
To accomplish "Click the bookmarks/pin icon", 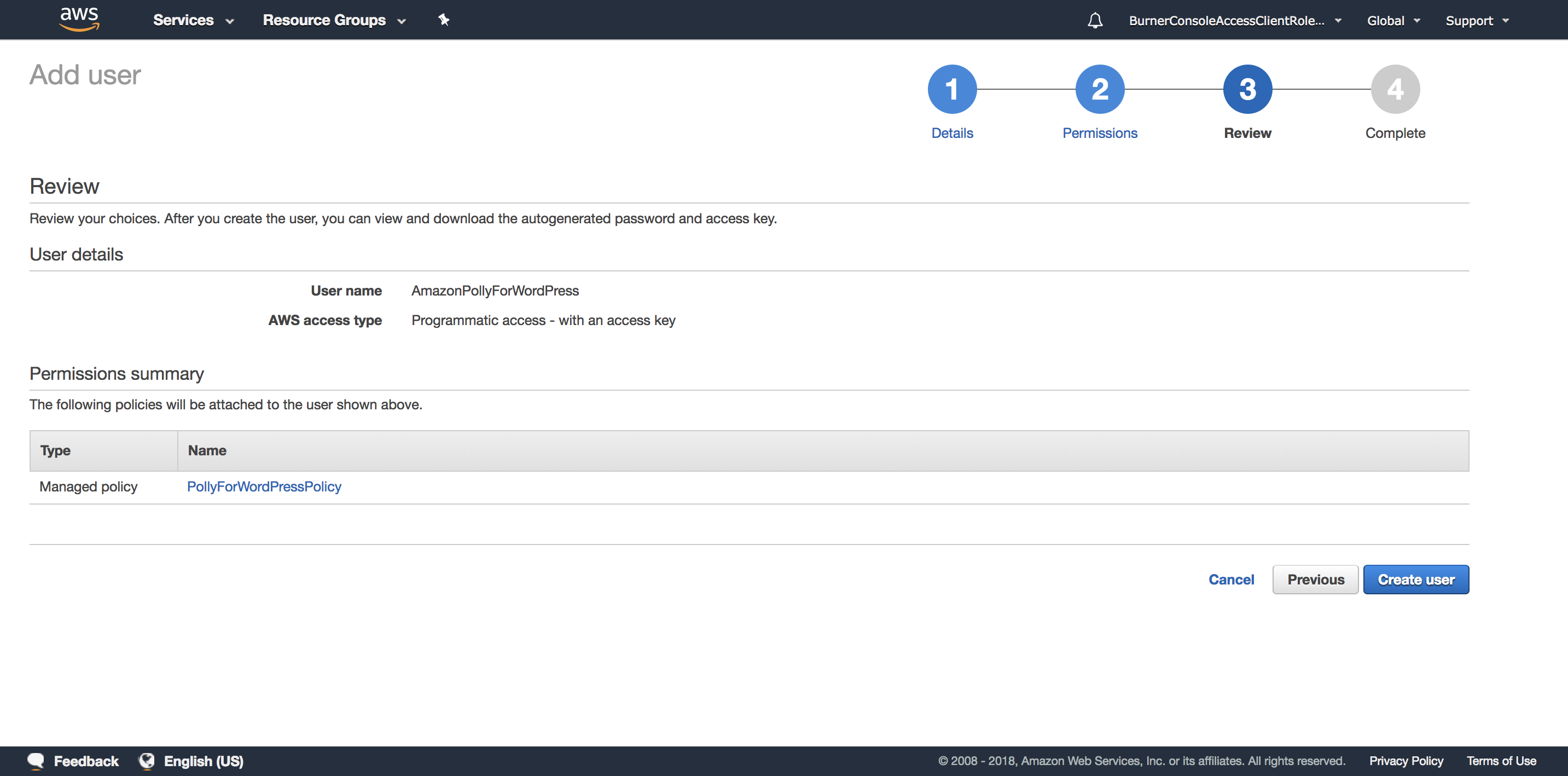I will click(x=443, y=20).
